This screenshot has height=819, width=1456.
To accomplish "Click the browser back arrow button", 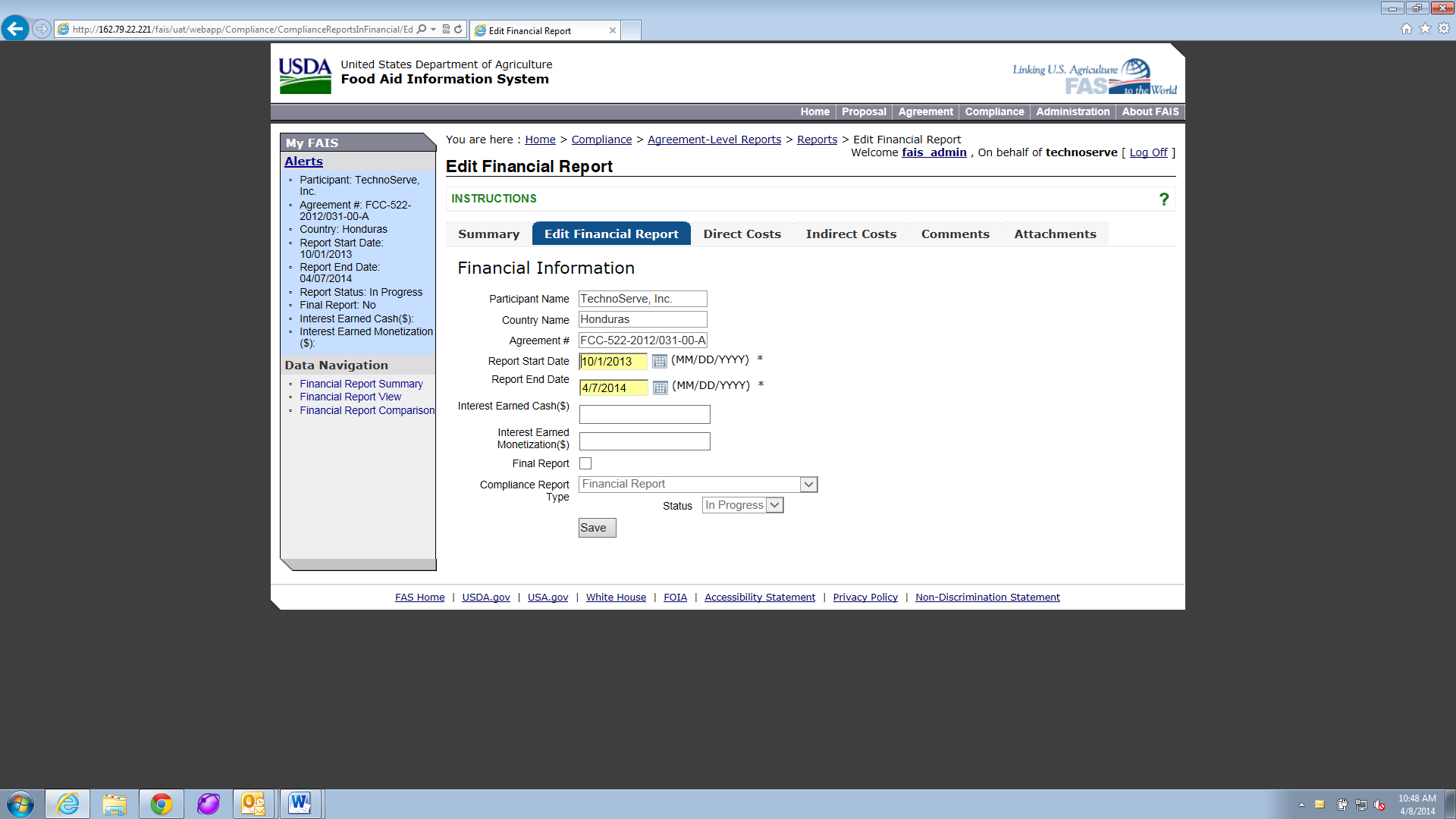I will click(15, 29).
